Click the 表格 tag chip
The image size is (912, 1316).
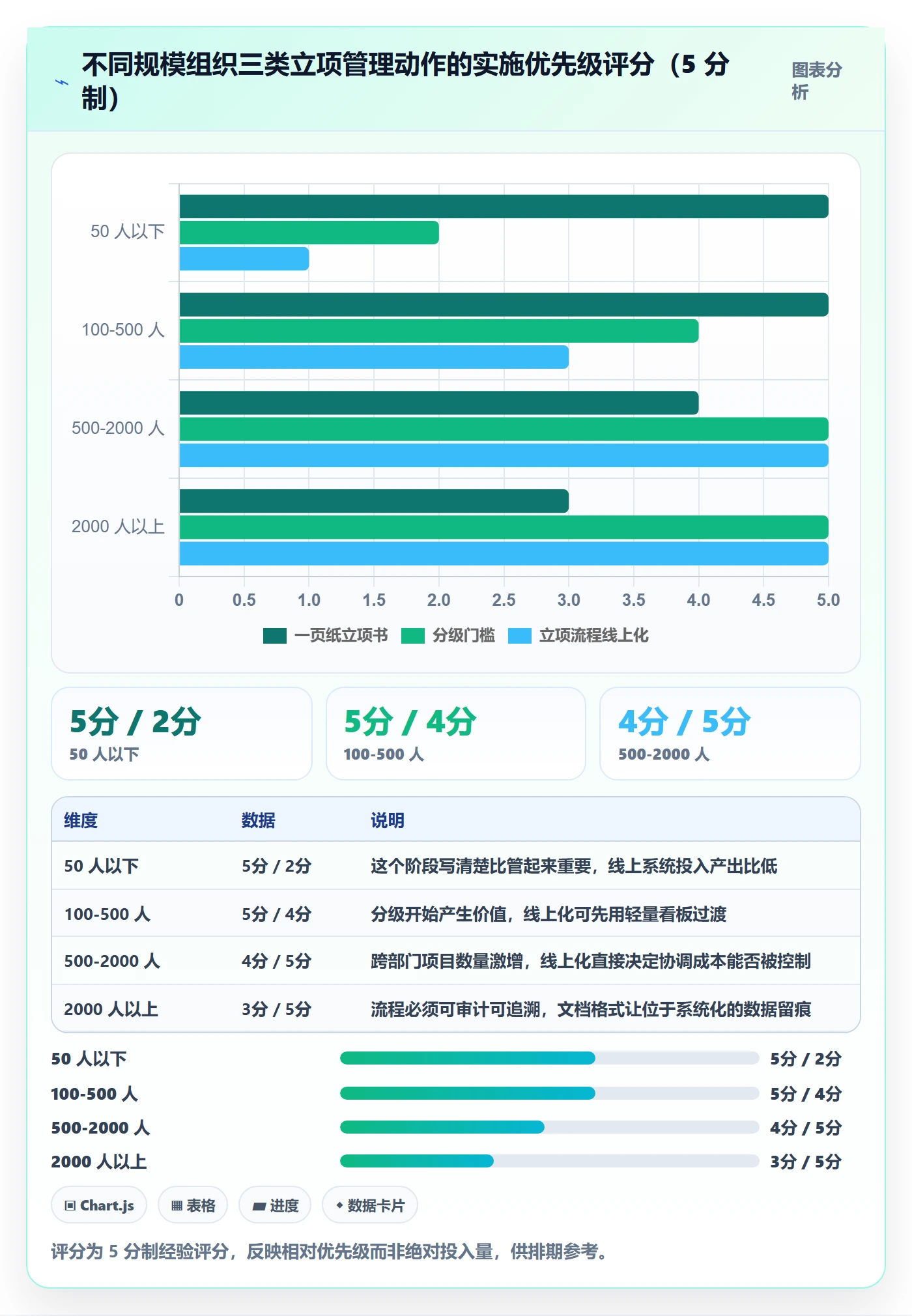point(193,1205)
